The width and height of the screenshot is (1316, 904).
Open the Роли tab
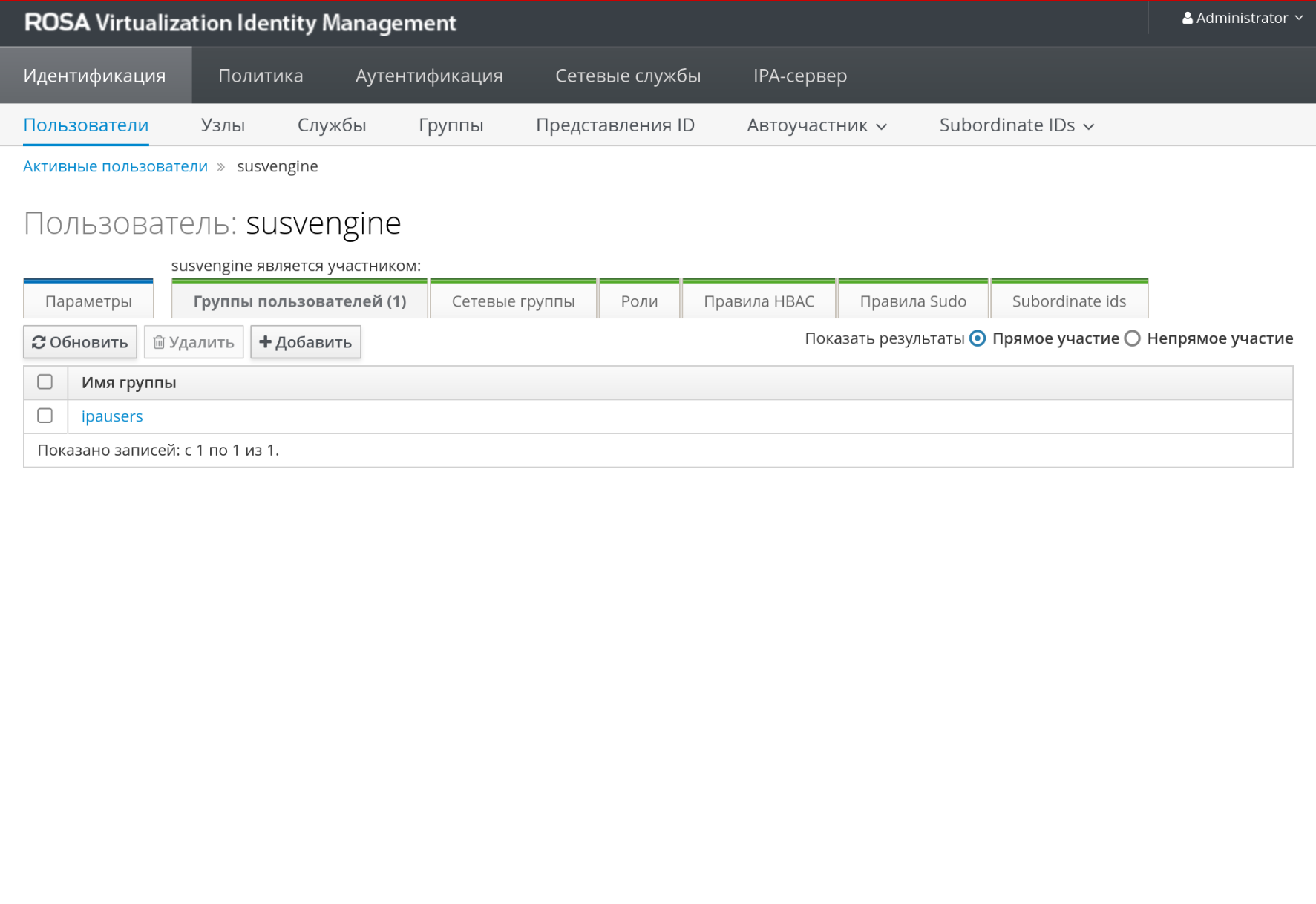tap(639, 301)
